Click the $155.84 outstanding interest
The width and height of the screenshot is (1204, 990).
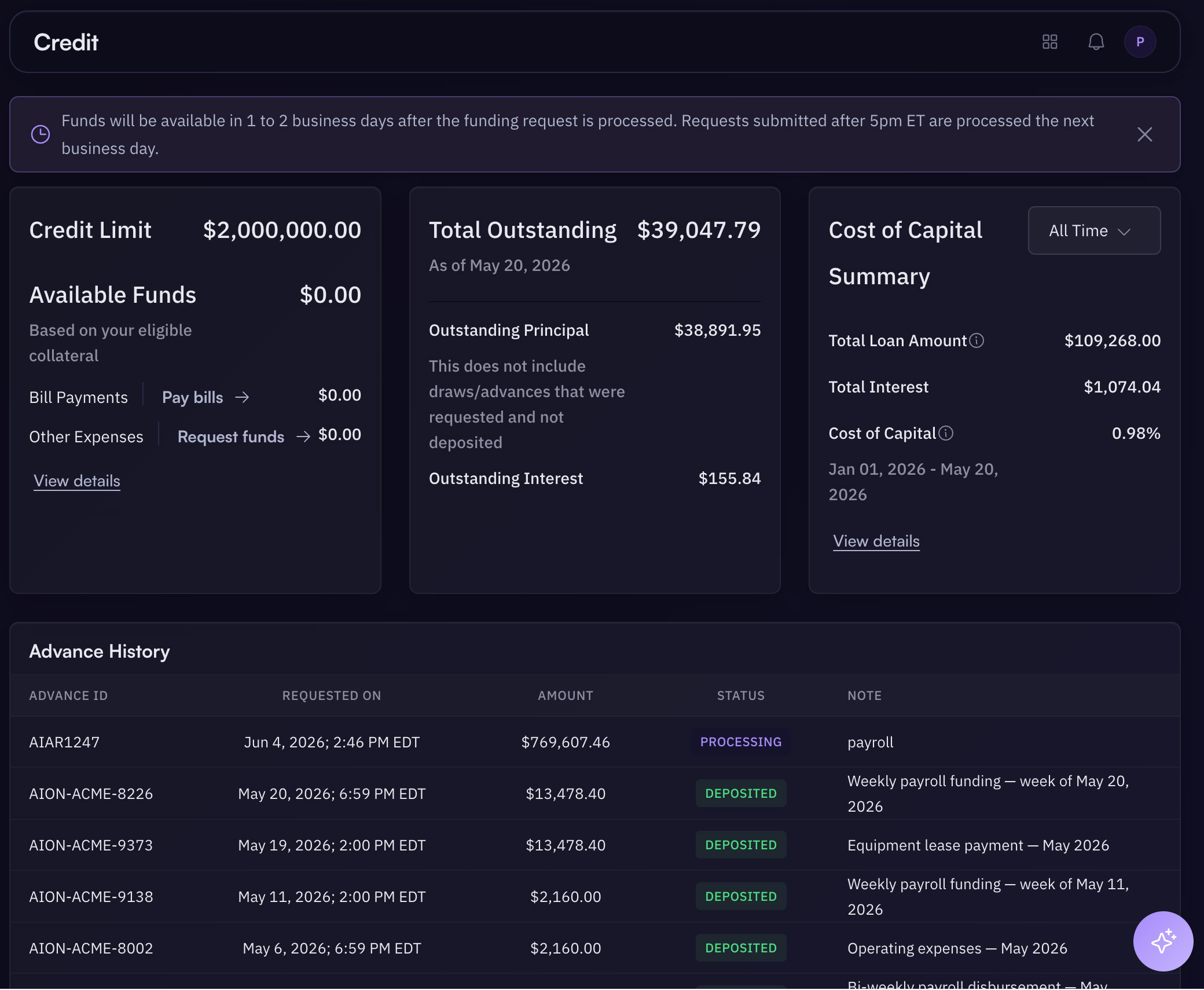pos(729,478)
